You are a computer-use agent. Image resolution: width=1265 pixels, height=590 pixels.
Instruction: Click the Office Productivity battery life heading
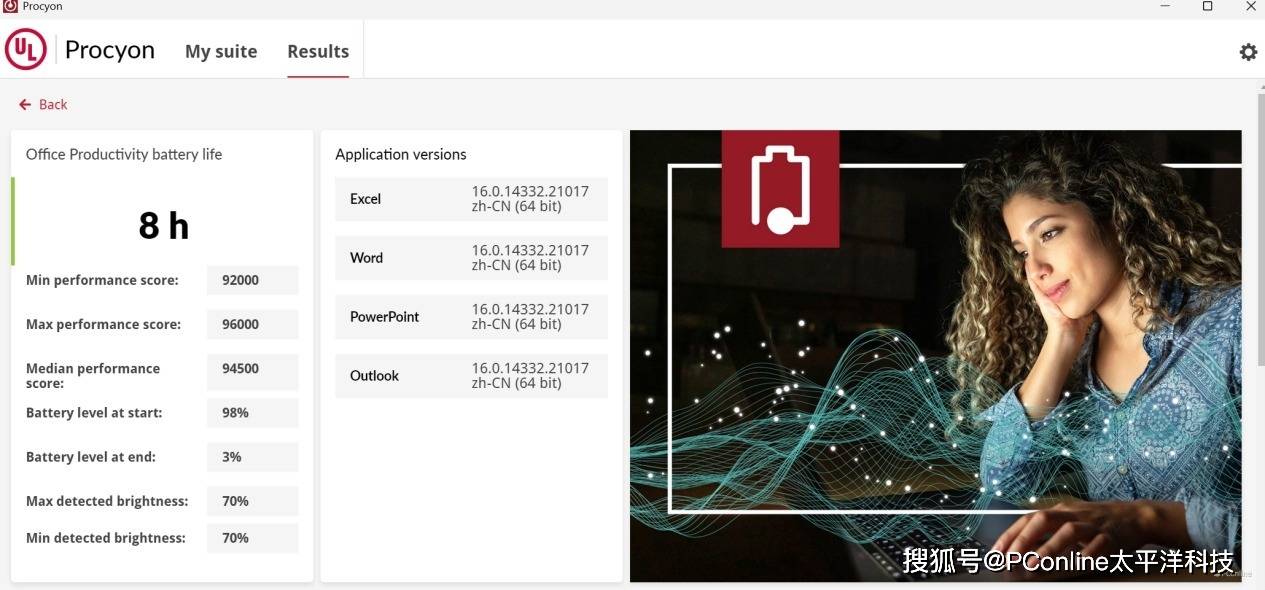pyautogui.click(x=124, y=154)
